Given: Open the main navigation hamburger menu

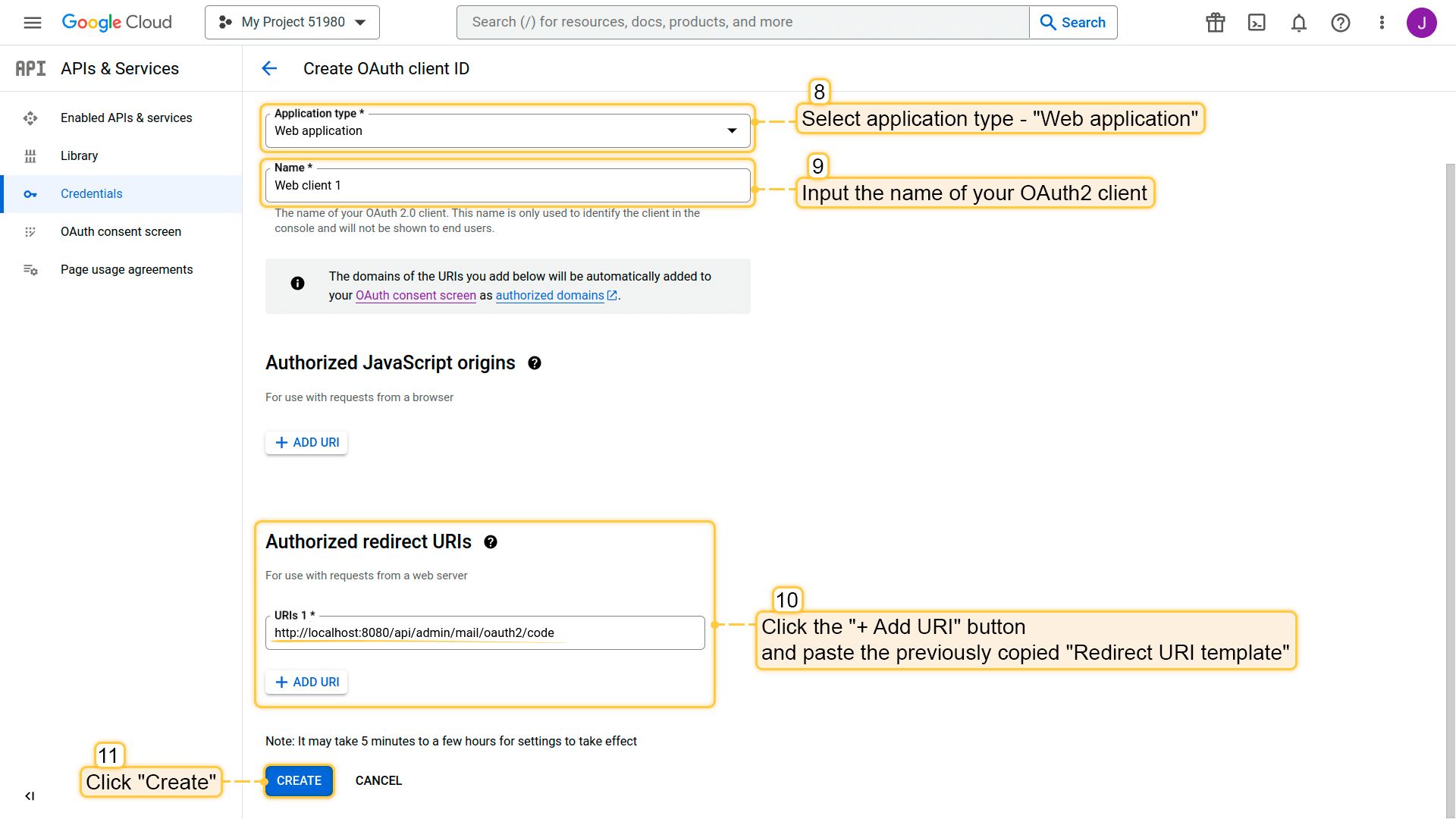Looking at the screenshot, I should pyautogui.click(x=33, y=23).
